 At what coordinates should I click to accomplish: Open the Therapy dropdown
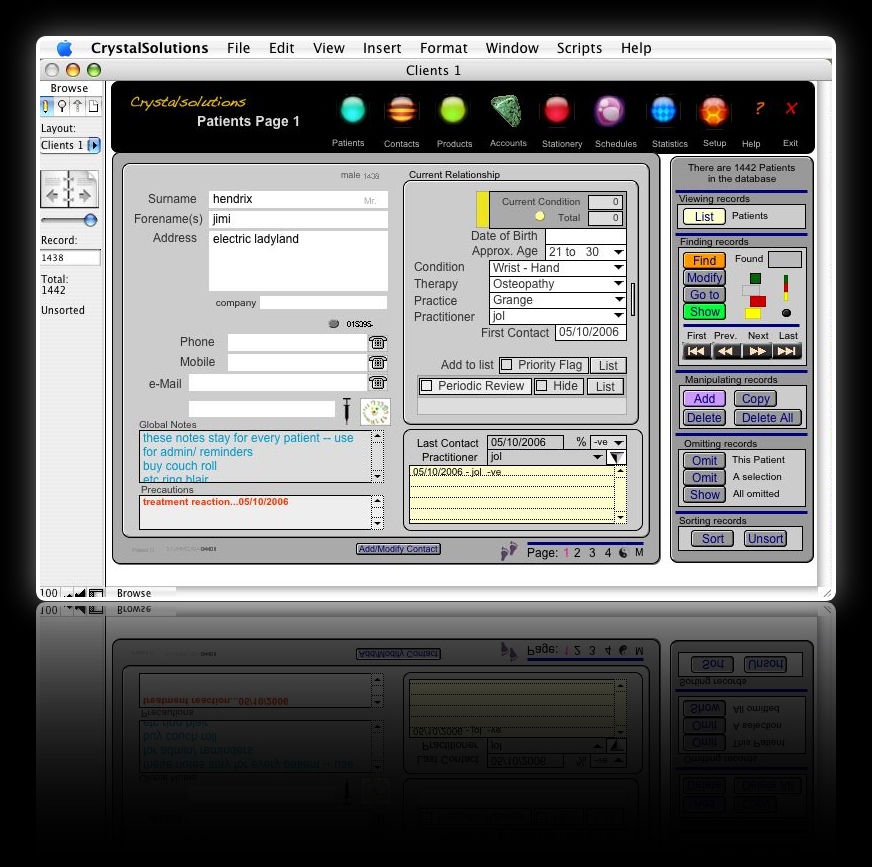618,284
